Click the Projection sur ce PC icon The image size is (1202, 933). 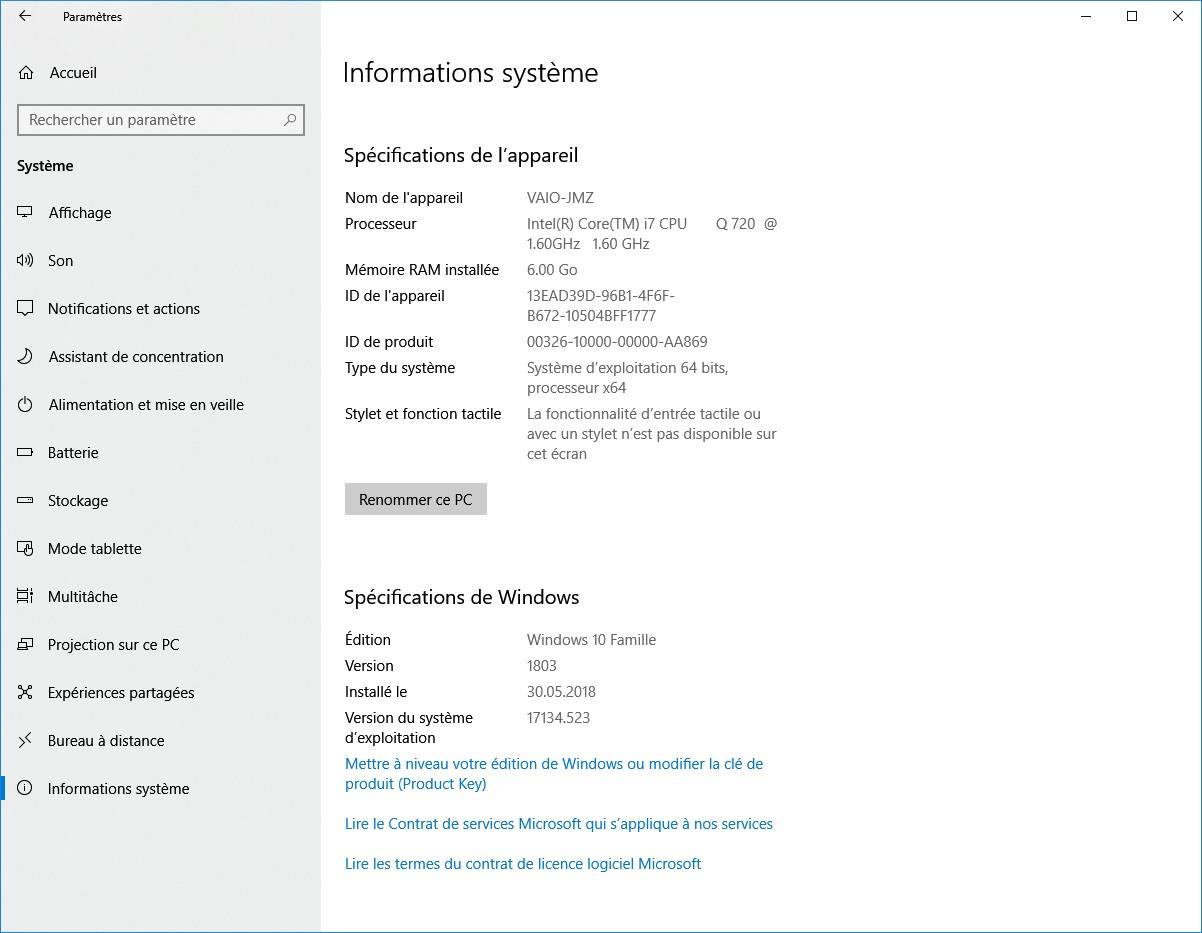tap(26, 645)
